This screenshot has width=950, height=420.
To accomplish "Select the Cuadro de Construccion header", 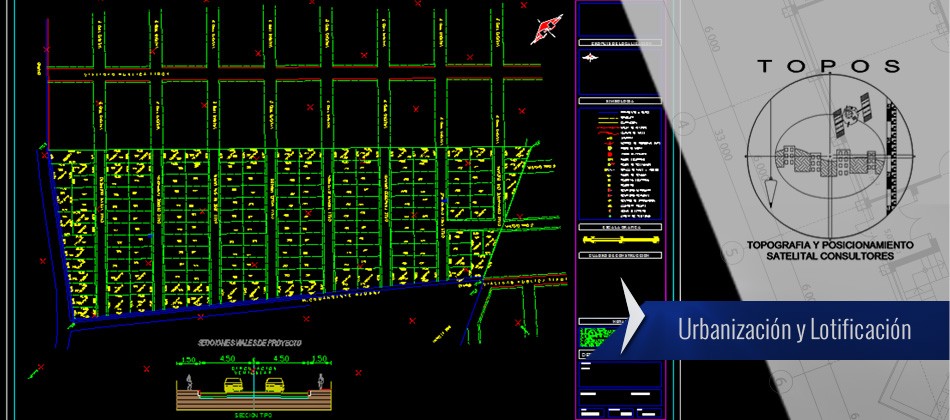I will point(619,257).
